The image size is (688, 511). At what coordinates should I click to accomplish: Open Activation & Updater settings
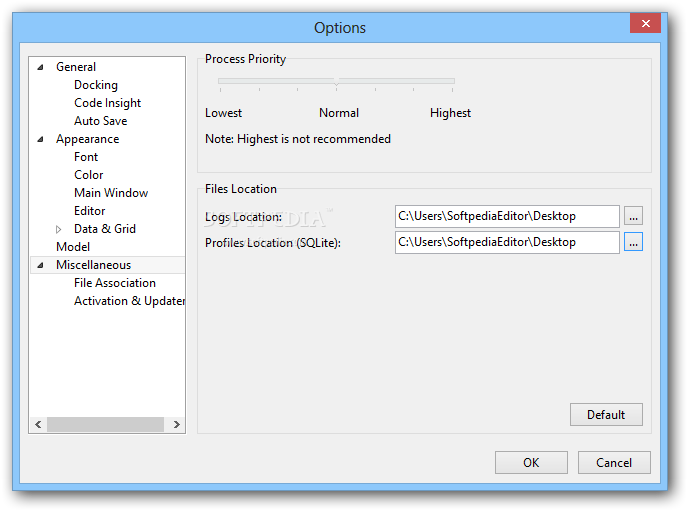point(129,301)
